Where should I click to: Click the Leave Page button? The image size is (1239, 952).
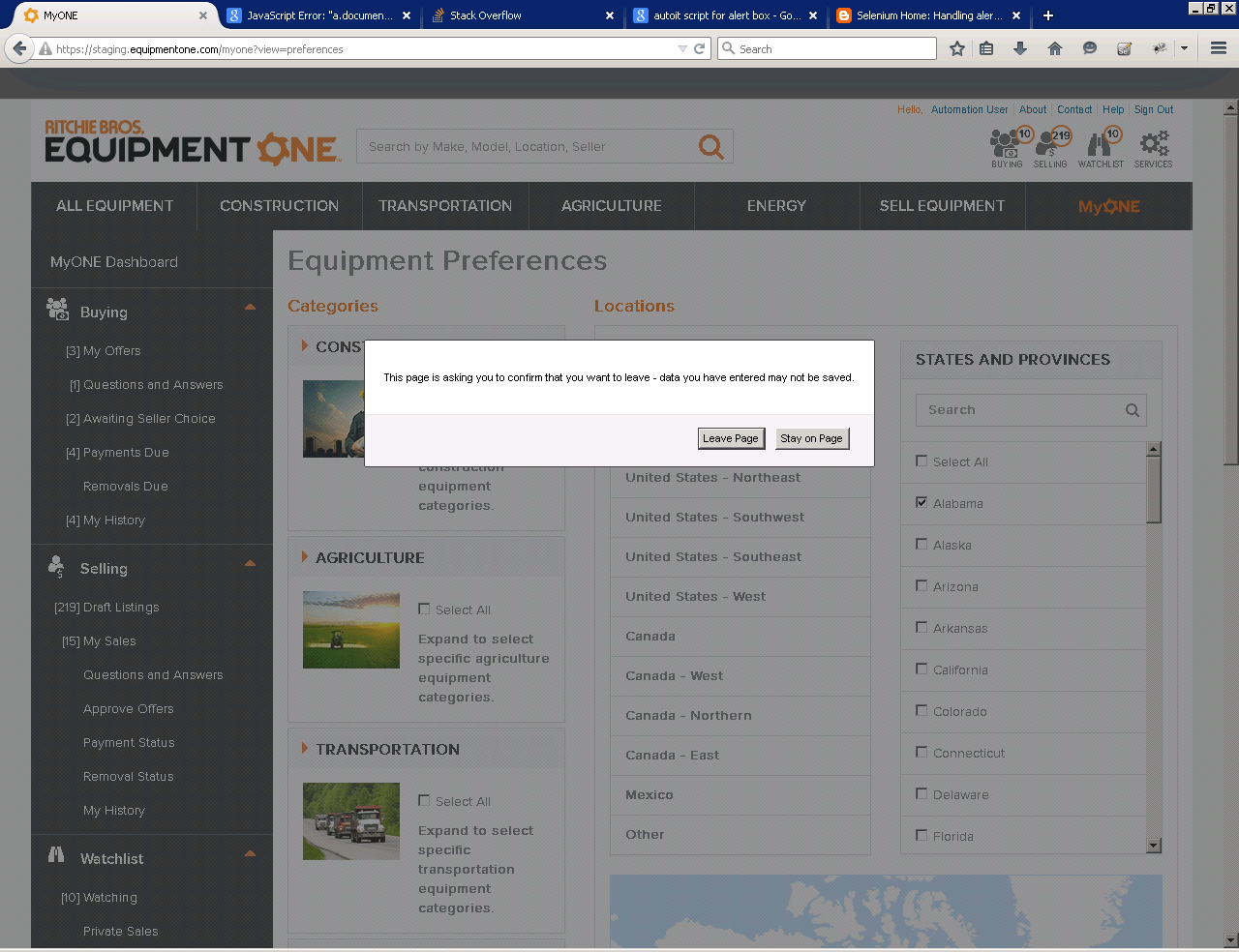point(731,438)
